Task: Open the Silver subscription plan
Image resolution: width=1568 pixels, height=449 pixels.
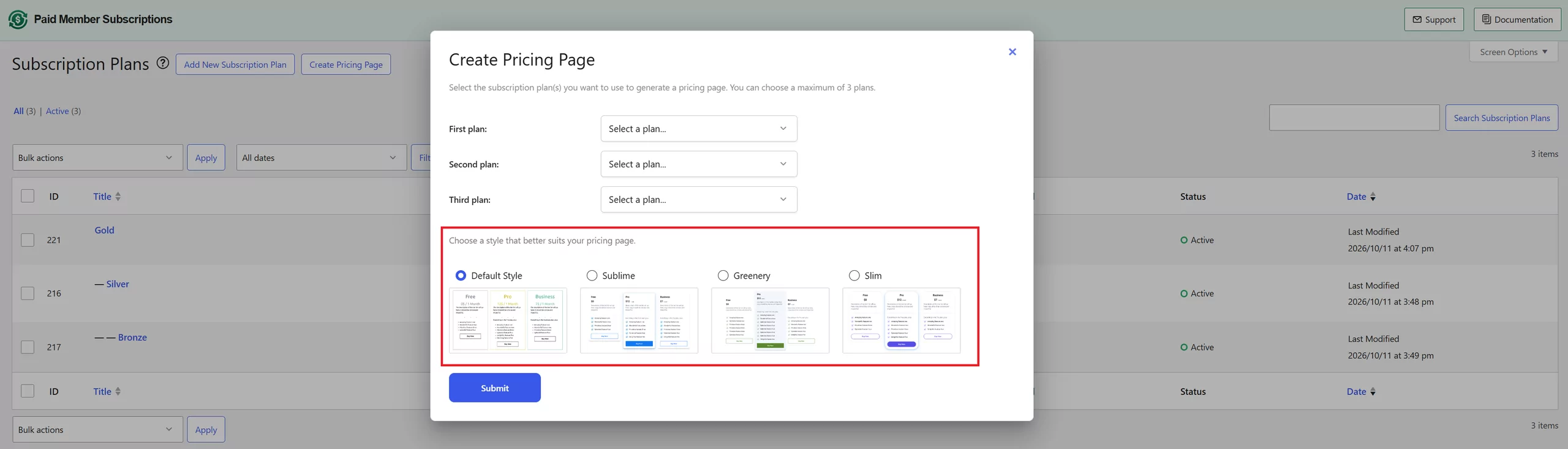Action: pos(118,284)
